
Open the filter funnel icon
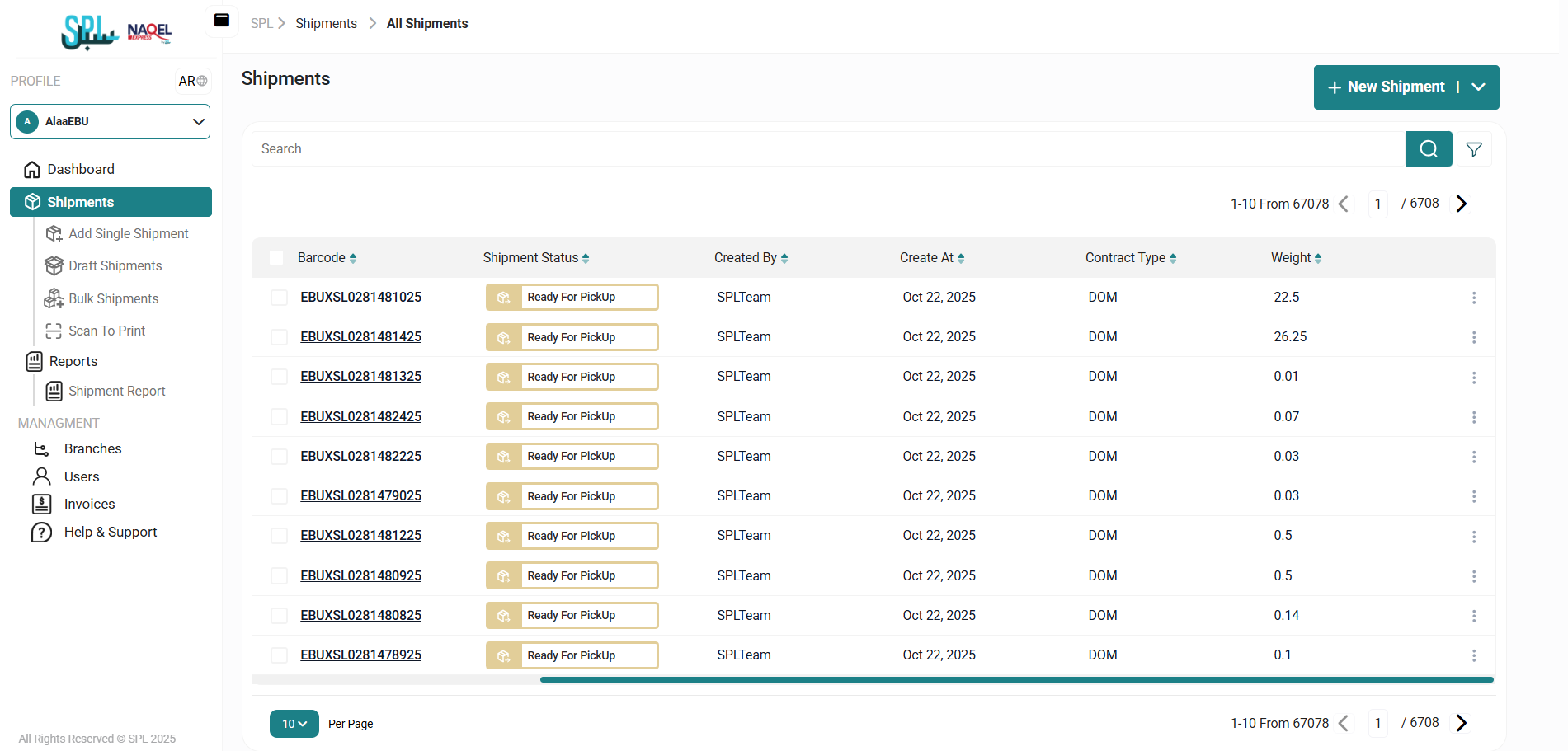coord(1474,149)
